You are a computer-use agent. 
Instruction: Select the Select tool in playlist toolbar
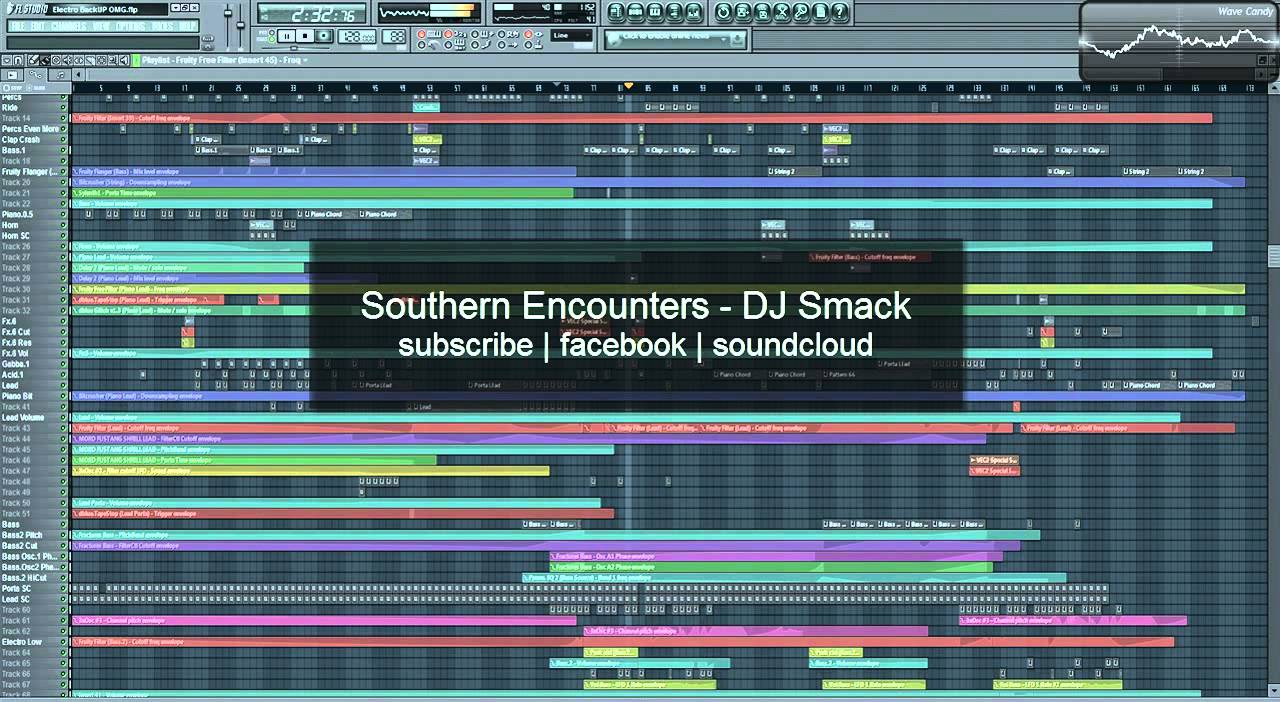click(101, 60)
